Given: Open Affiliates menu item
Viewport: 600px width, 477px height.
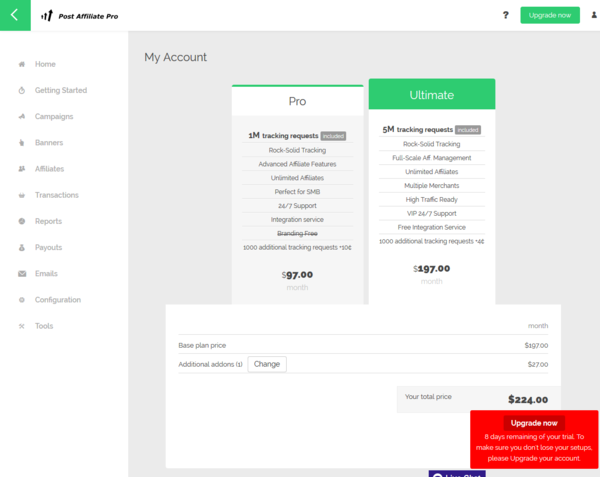Looking at the screenshot, I should click(49, 169).
